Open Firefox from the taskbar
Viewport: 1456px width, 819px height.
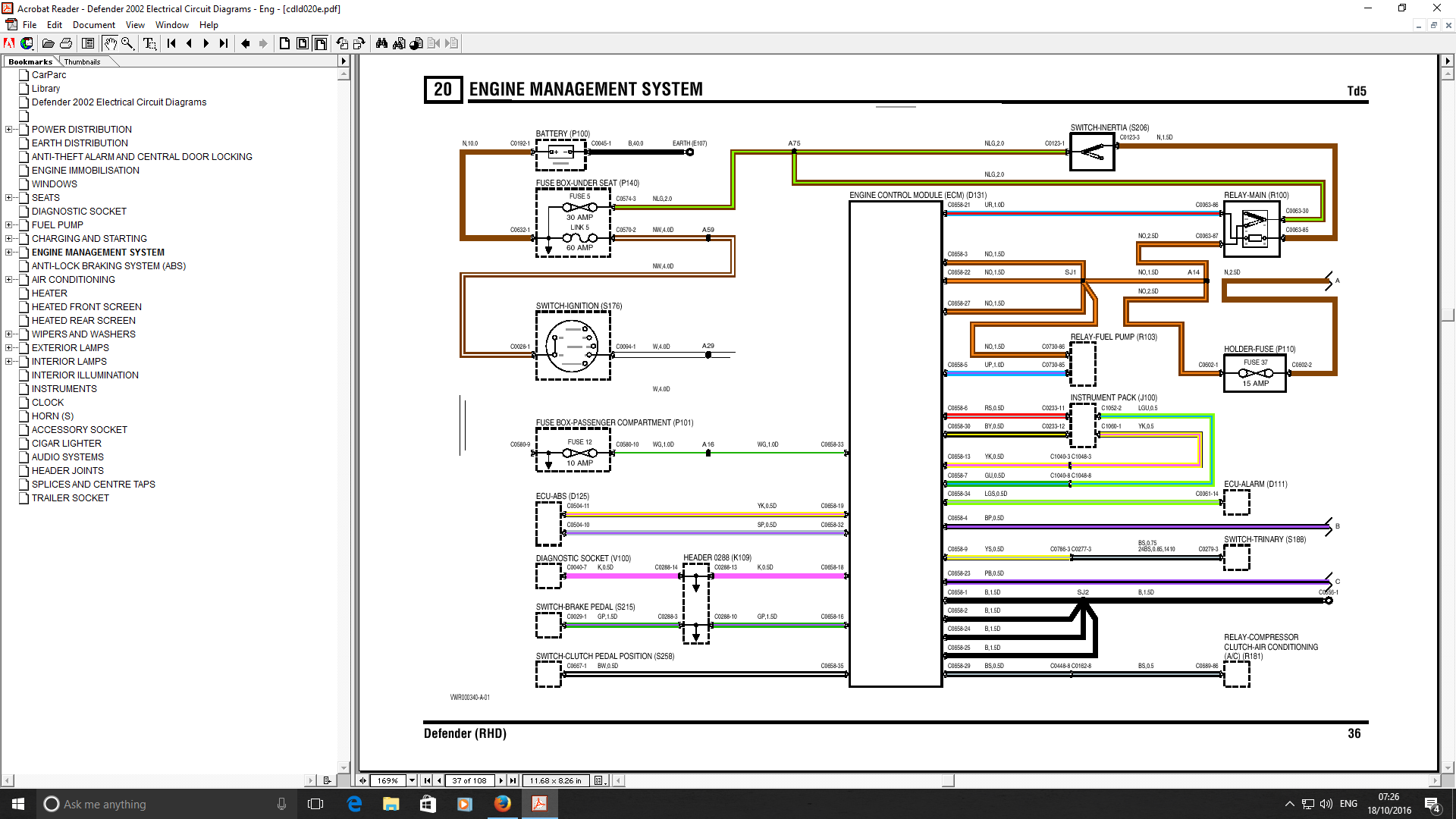pyautogui.click(x=503, y=804)
